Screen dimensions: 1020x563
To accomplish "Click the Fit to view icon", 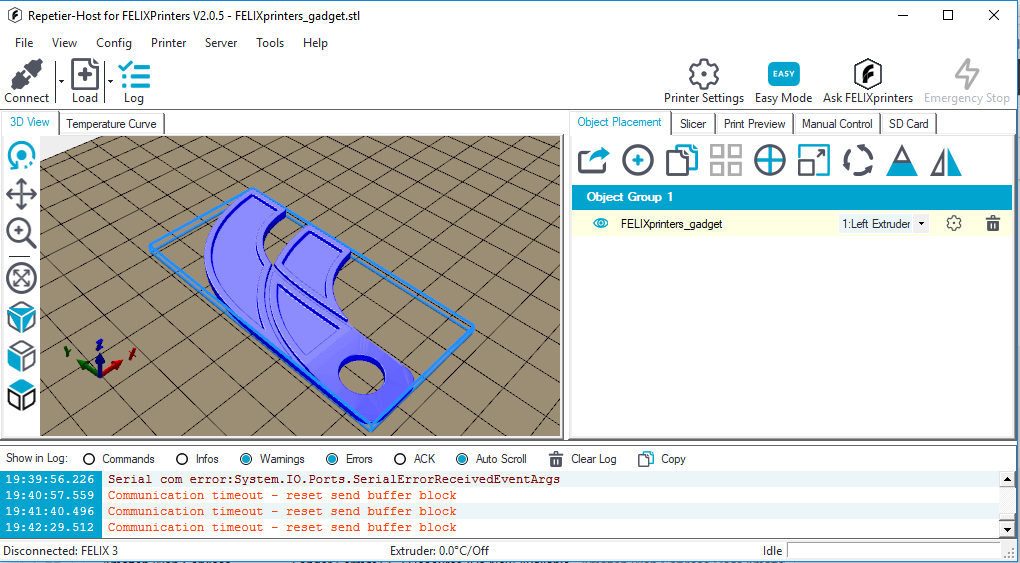I will 21,279.
